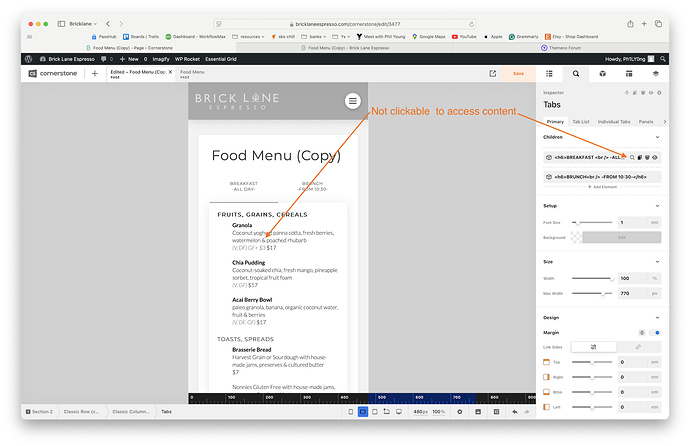
Task: Select unlinked sides option for Link Sides
Action: click(594, 347)
